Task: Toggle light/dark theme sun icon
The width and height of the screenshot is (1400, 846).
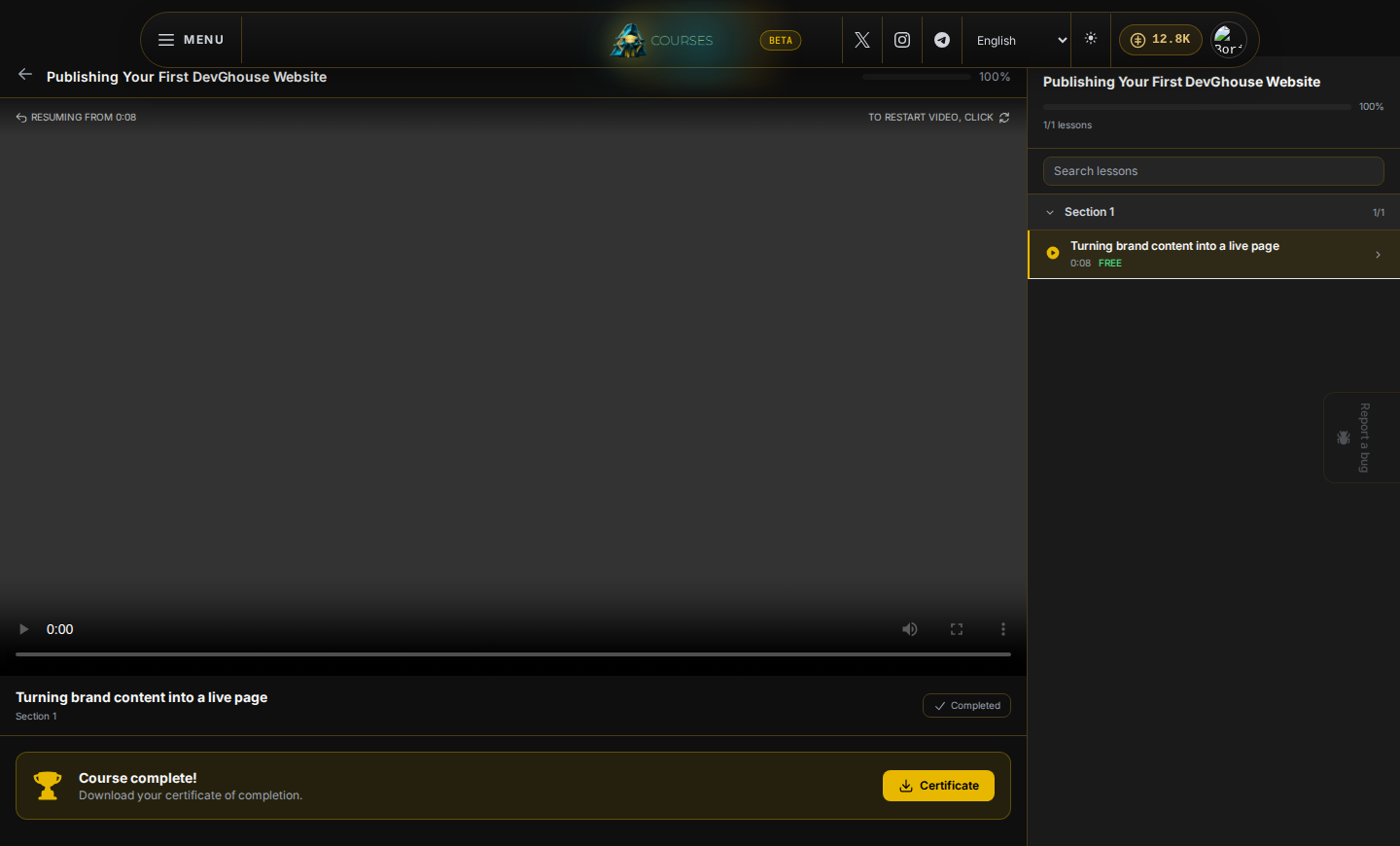Action: (1091, 39)
